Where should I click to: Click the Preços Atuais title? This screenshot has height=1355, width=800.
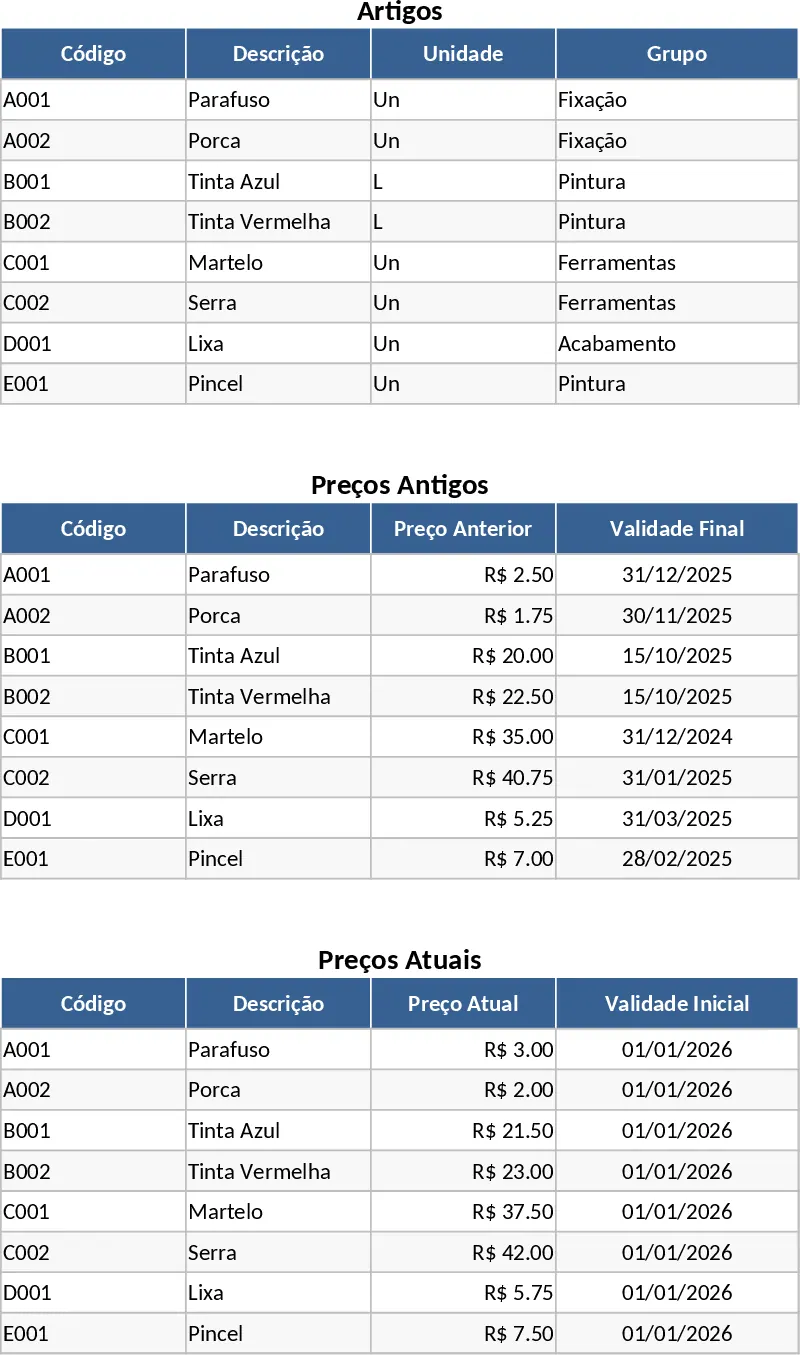[x=400, y=961]
